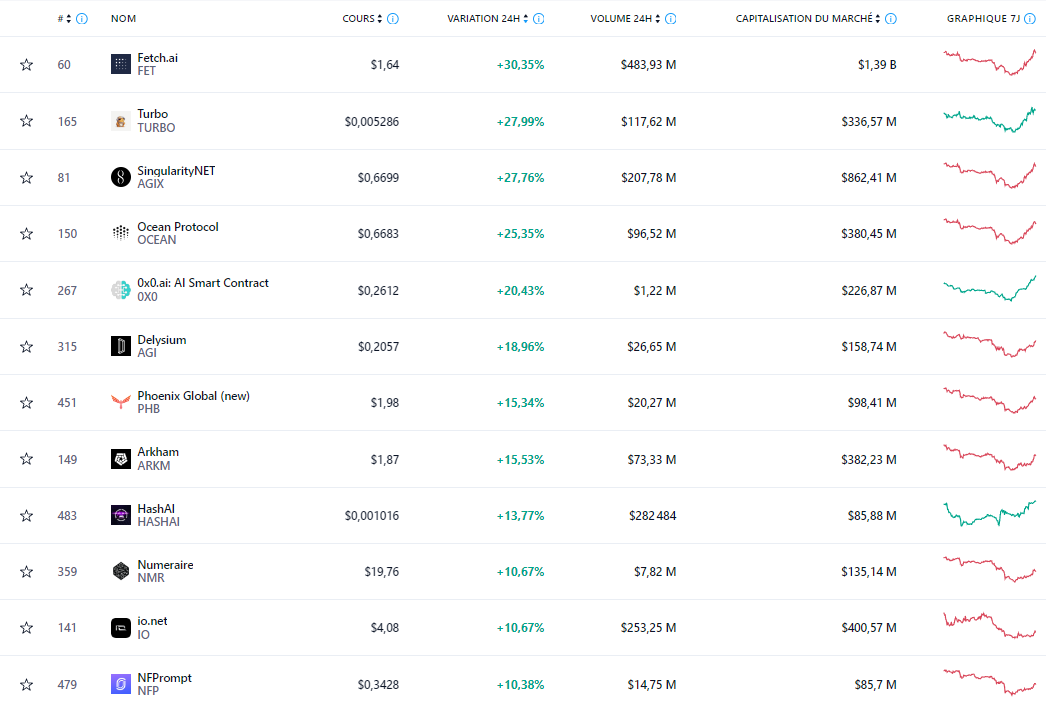Viewport: 1046px width, 702px height.
Task: Sort by Cours column arrows
Action: [x=381, y=19]
